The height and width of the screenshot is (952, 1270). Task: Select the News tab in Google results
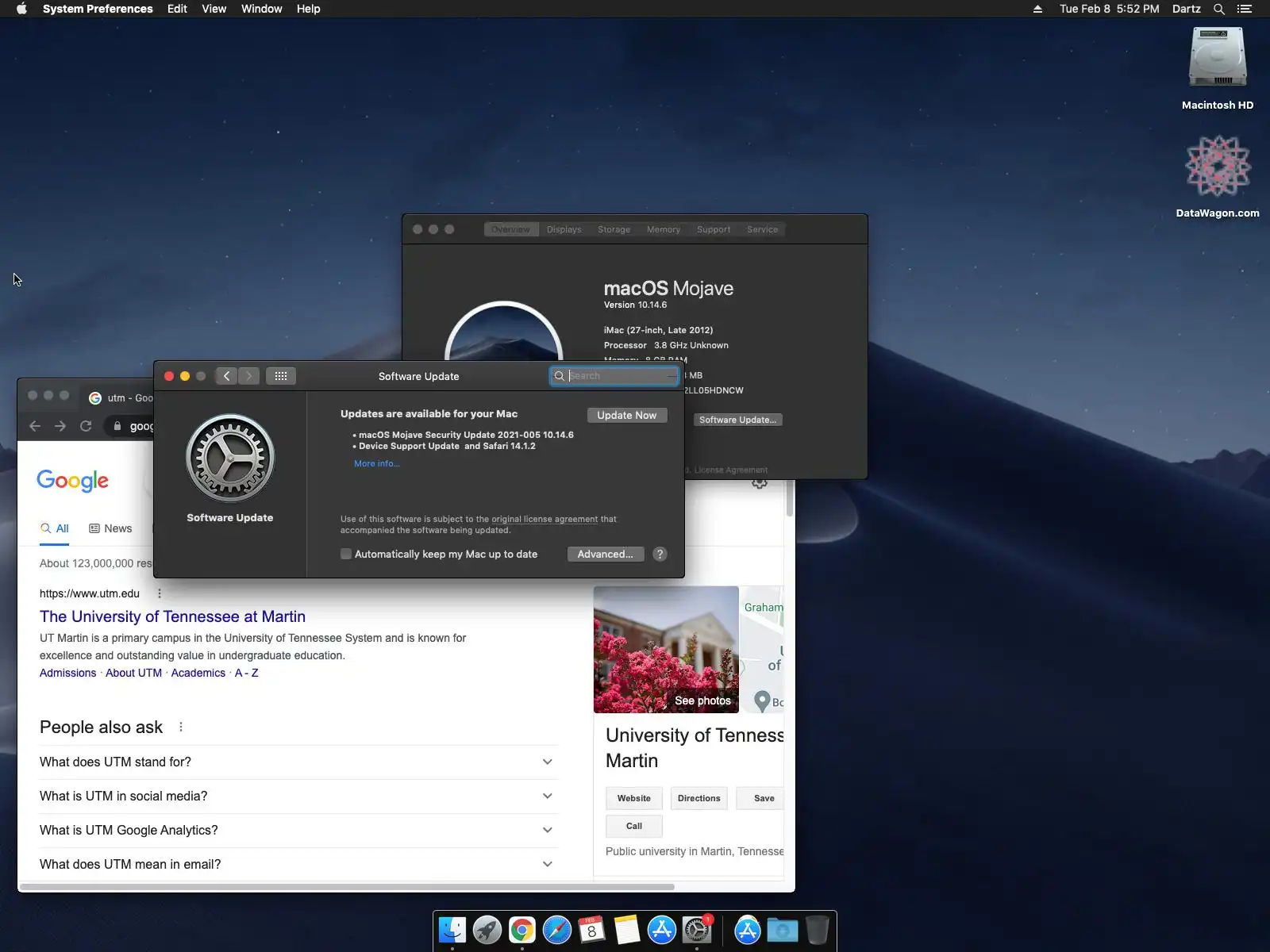[x=110, y=528]
